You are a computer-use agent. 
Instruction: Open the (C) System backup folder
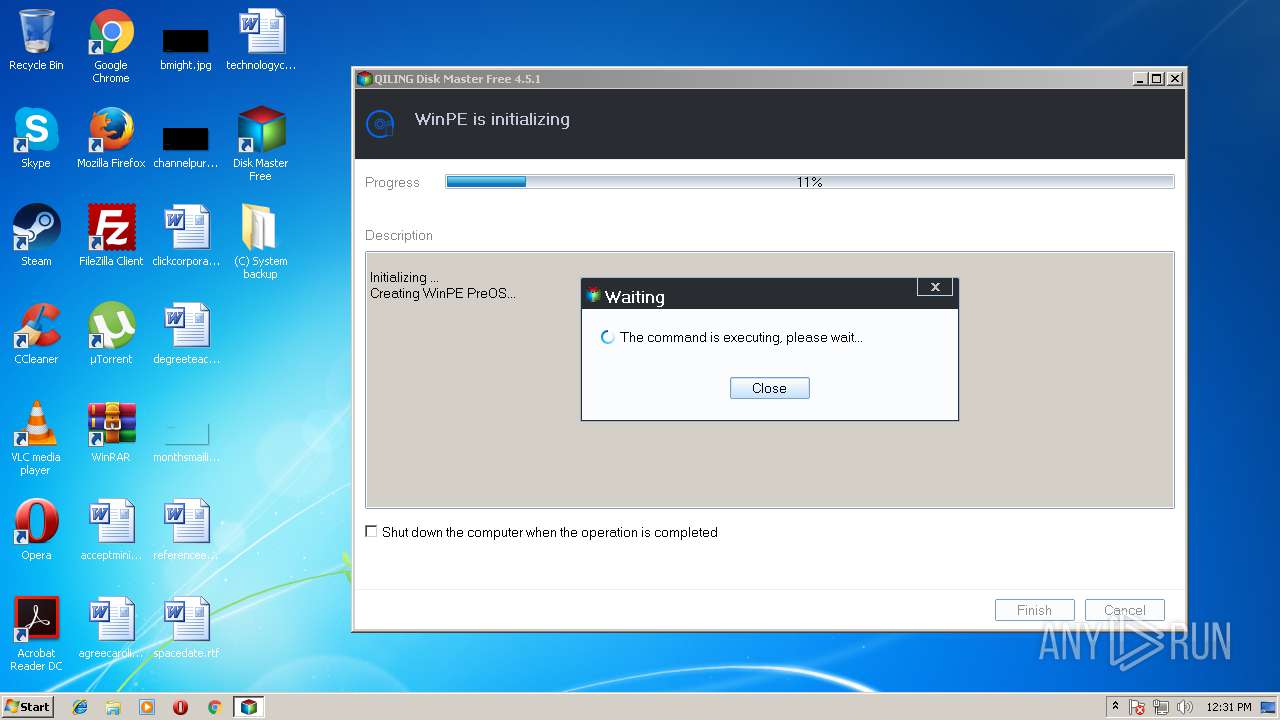pyautogui.click(x=260, y=242)
